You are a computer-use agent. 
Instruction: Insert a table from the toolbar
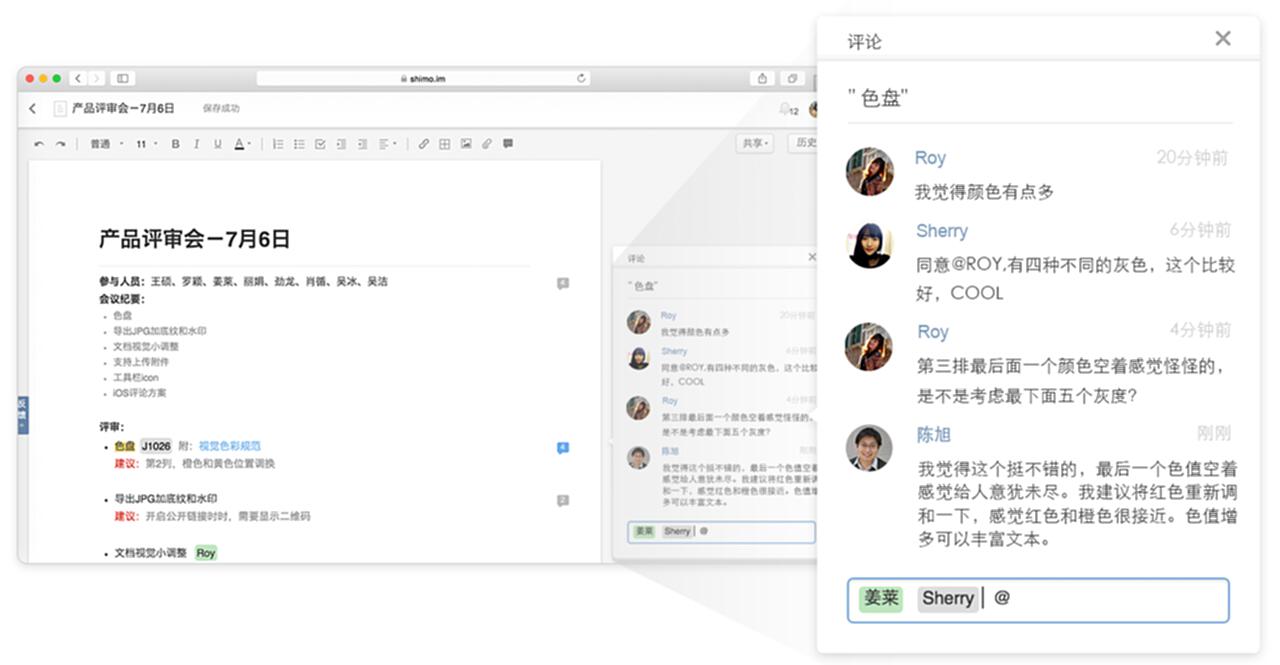[445, 144]
